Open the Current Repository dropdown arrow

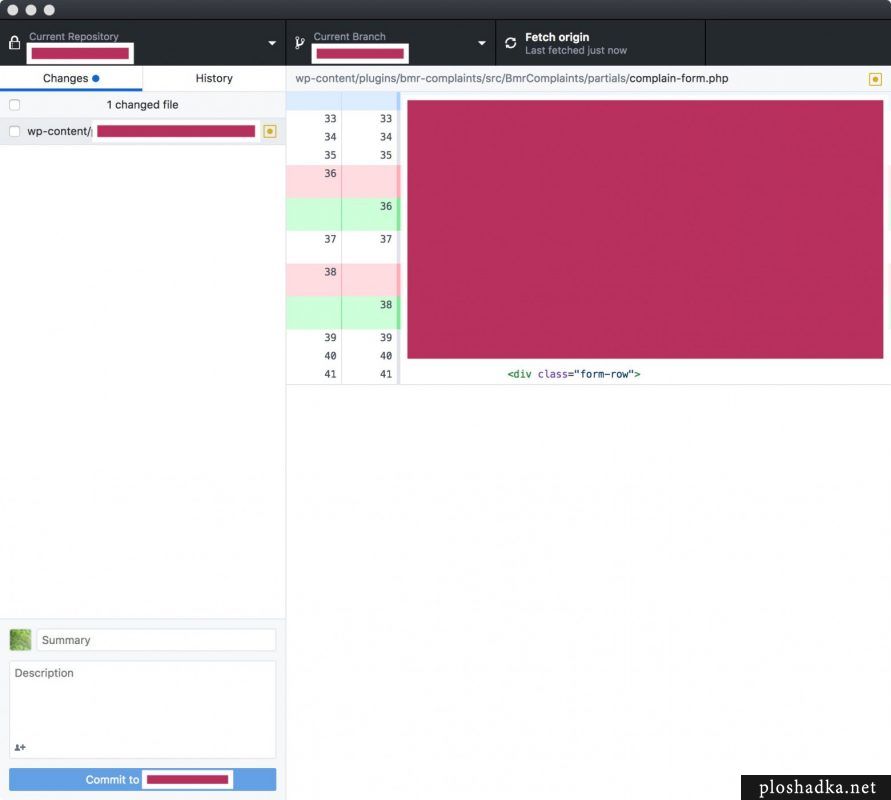coord(272,43)
